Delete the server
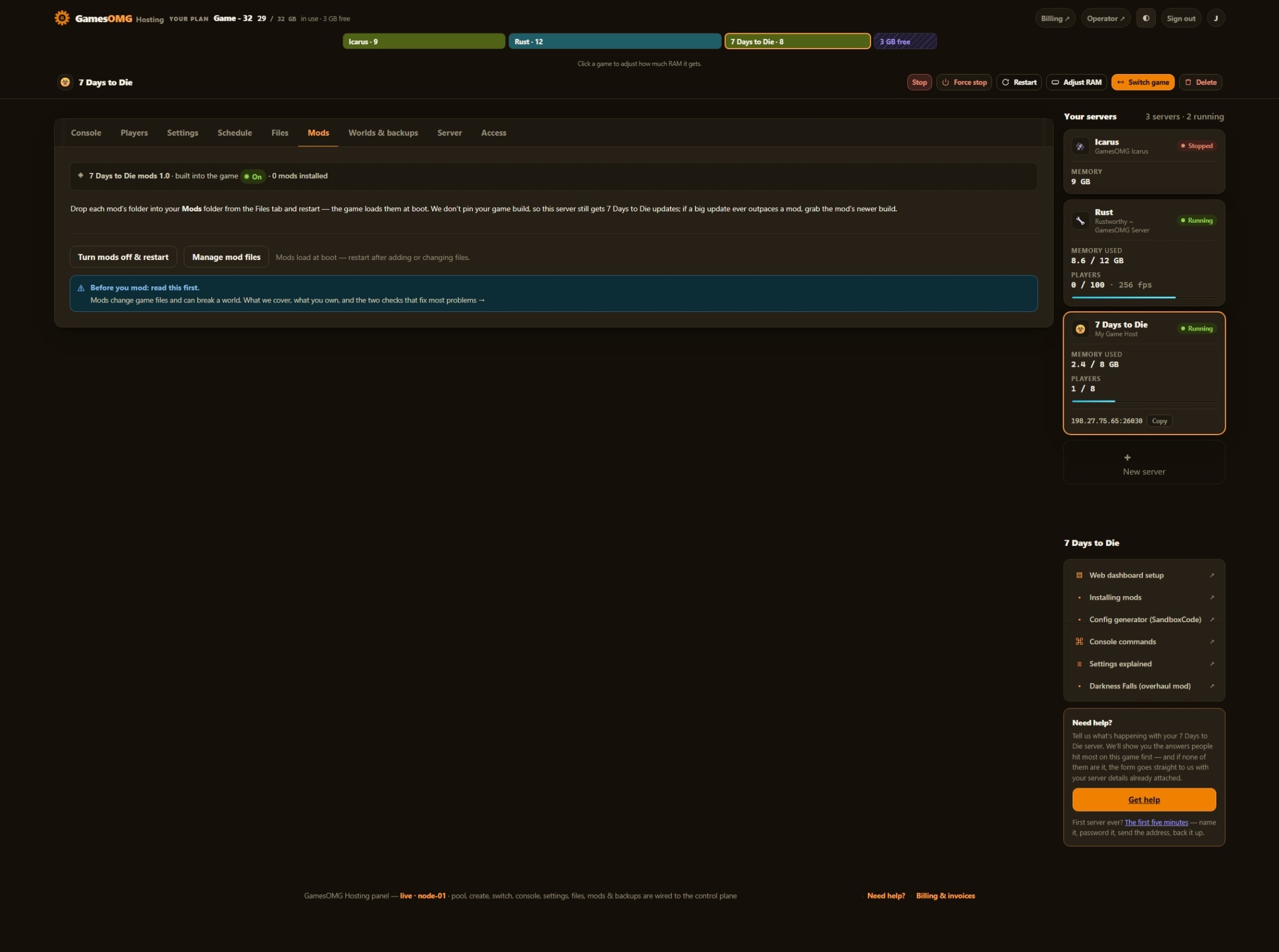1279x952 pixels. point(1200,82)
